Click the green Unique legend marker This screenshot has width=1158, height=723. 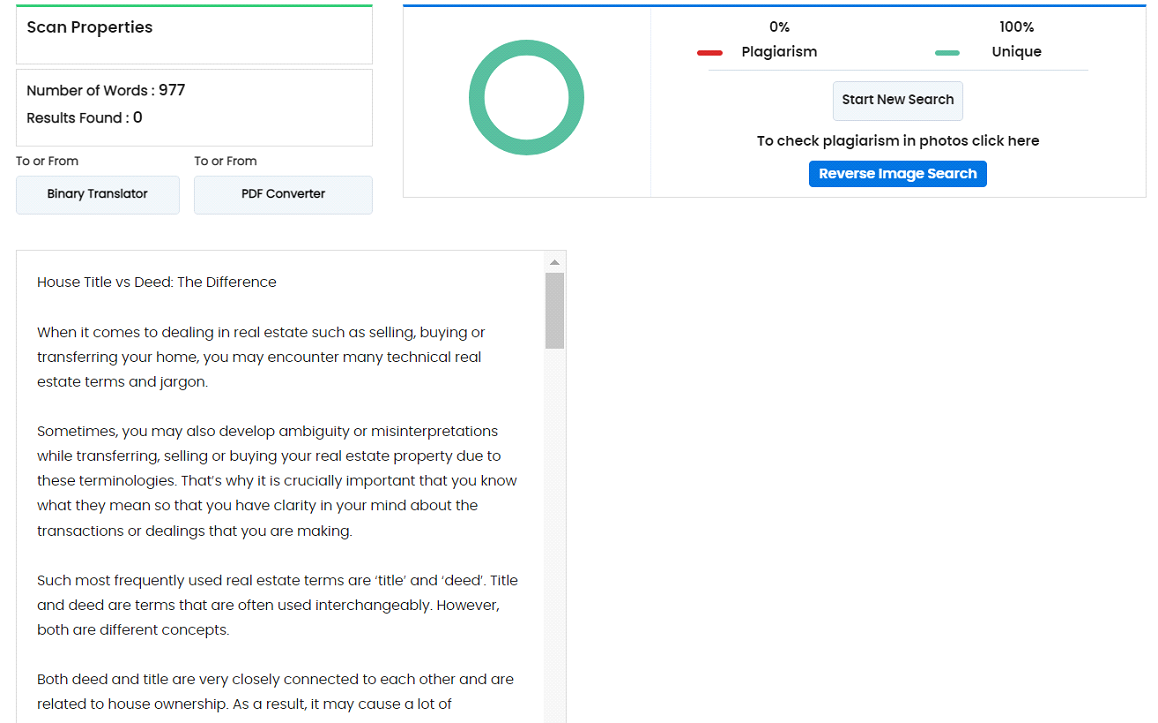click(947, 53)
